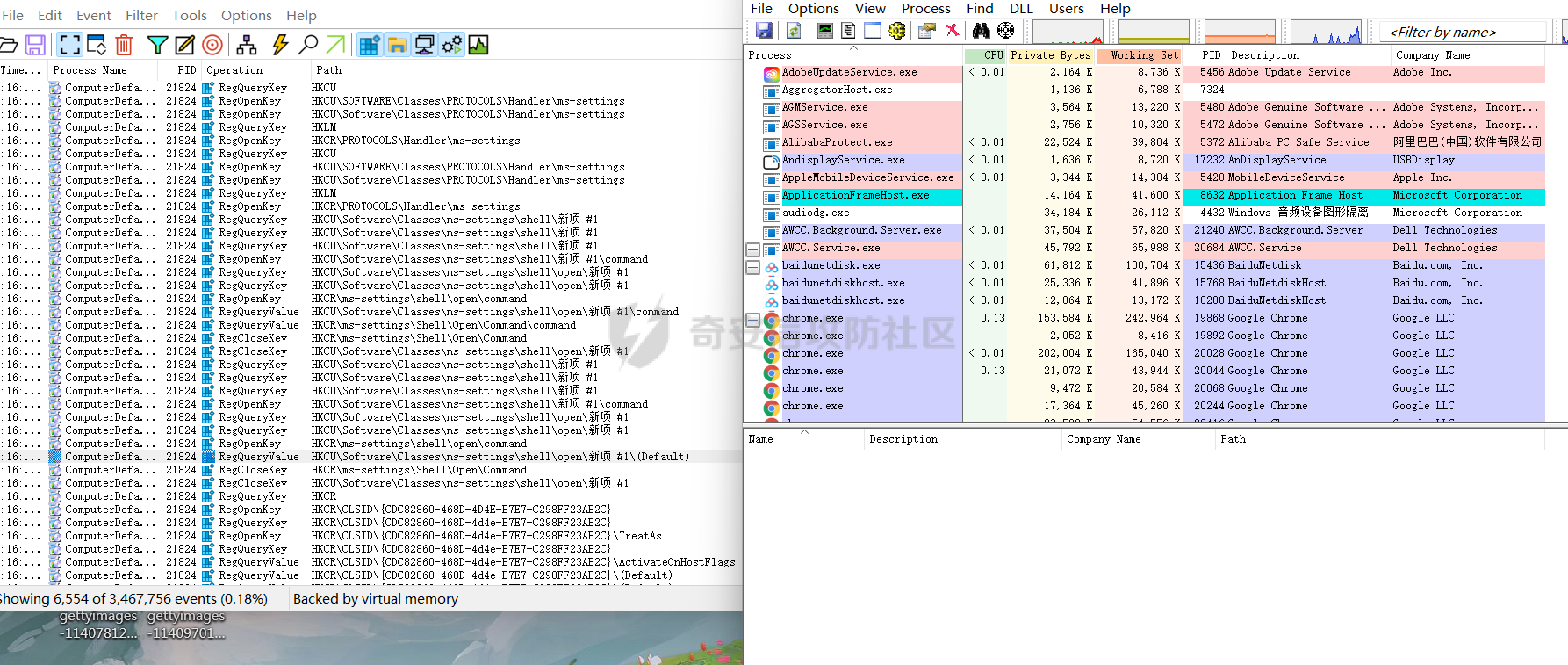The image size is (1568, 665).
Task: Open System Information in Process Explorer
Action: (x=825, y=31)
